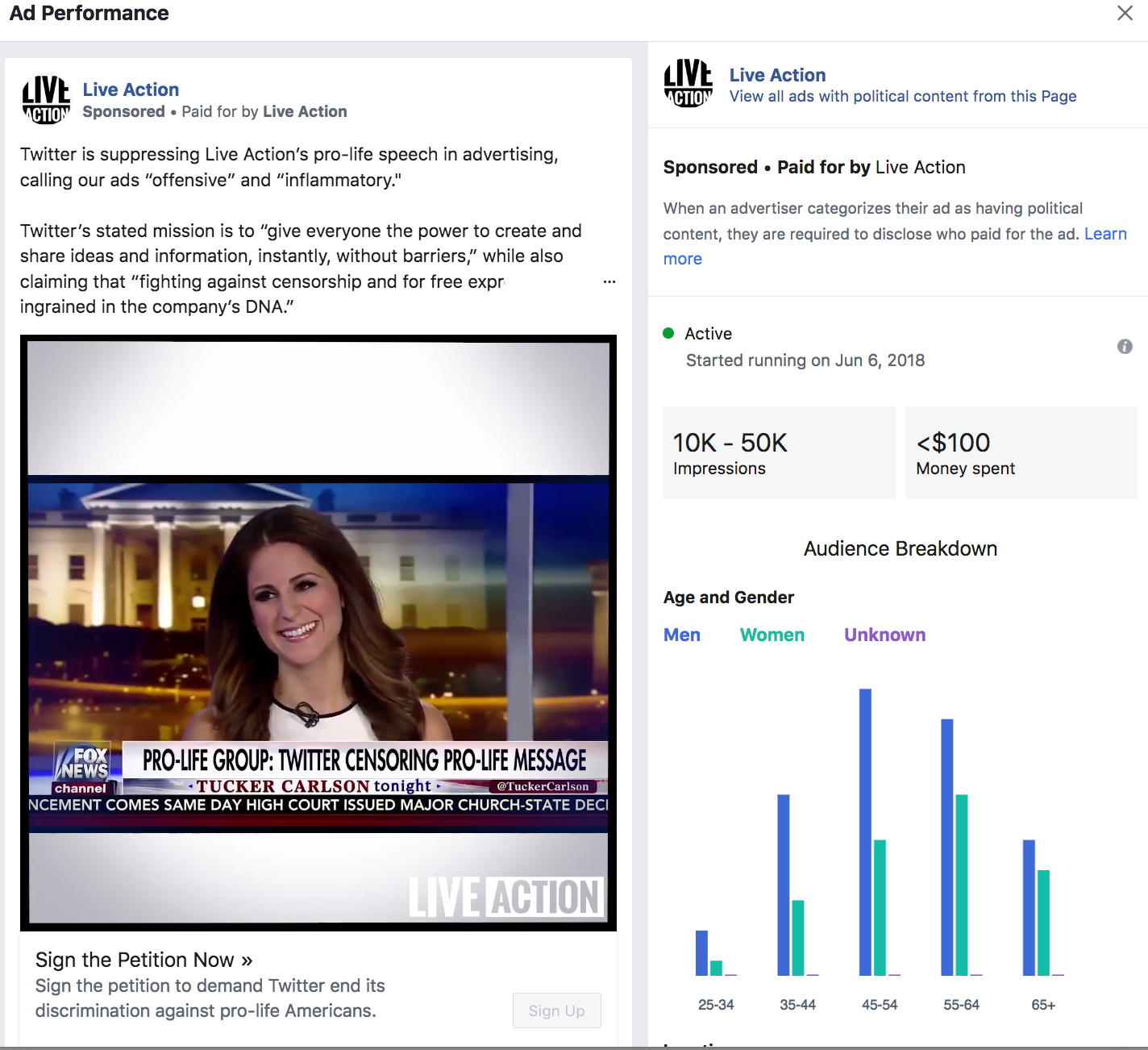Click the Sign Up button

[556, 1010]
